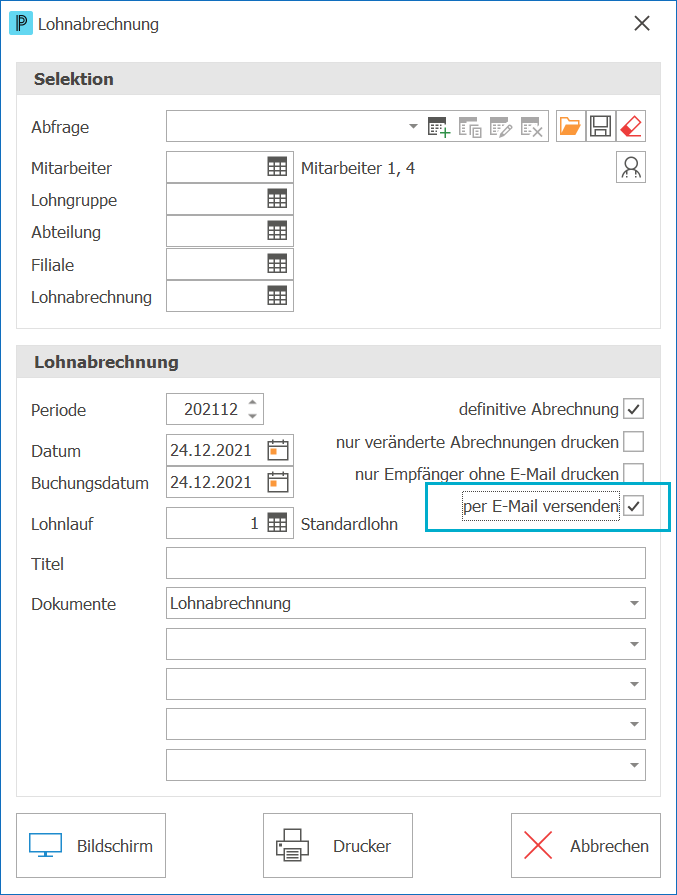Image resolution: width=677 pixels, height=895 pixels.
Task: Decrease Periode with down arrow
Action: coord(252,416)
